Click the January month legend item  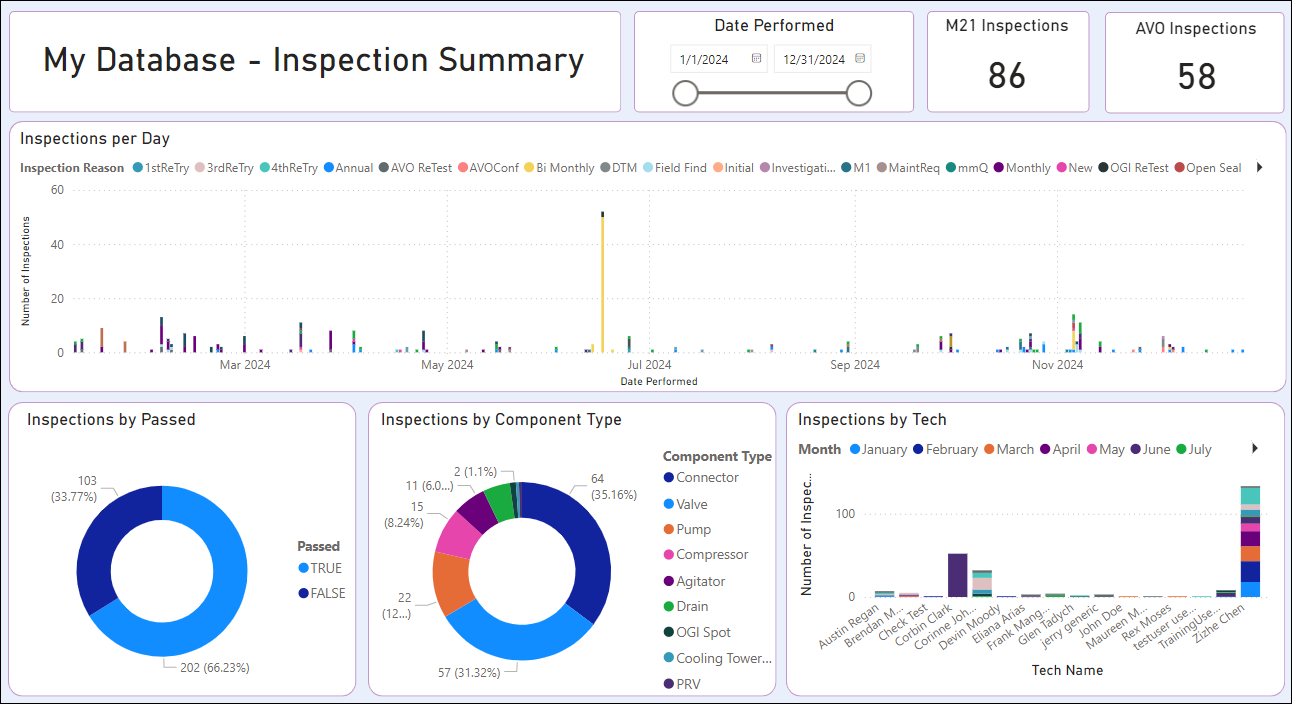(878, 450)
